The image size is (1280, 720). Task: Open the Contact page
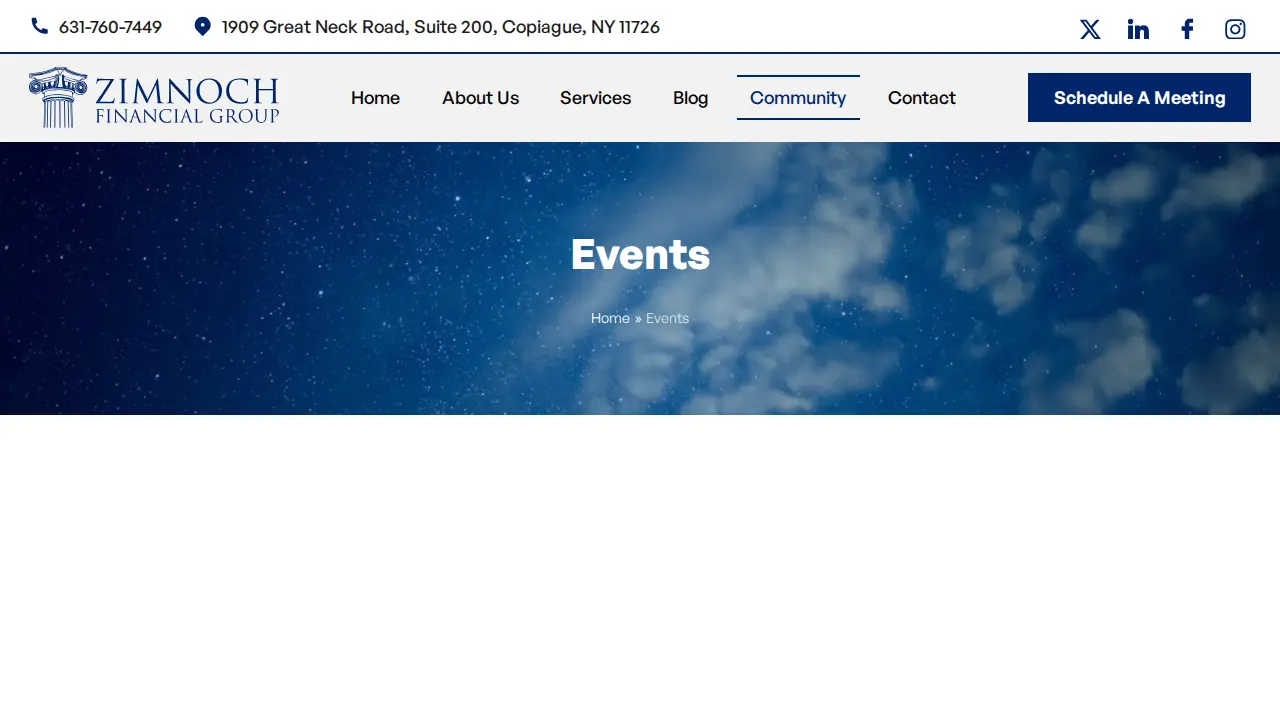pos(922,98)
